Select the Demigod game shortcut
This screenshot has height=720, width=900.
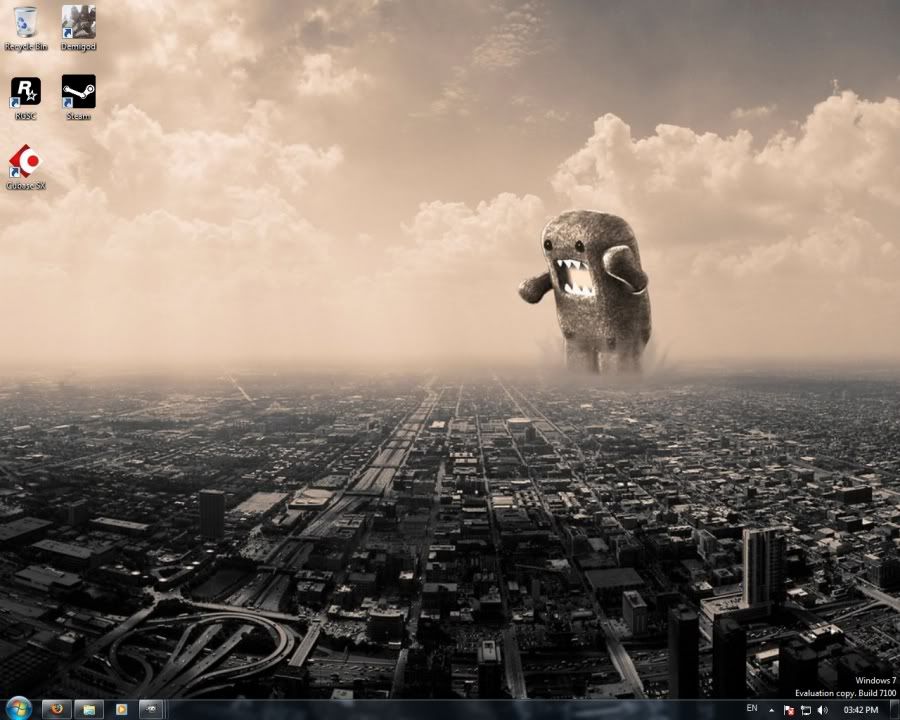pos(78,24)
